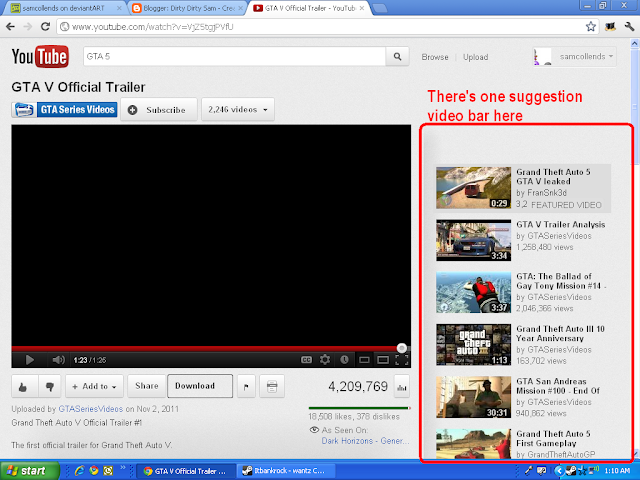
Task: Click Chrome back arrow
Action: 11,27
